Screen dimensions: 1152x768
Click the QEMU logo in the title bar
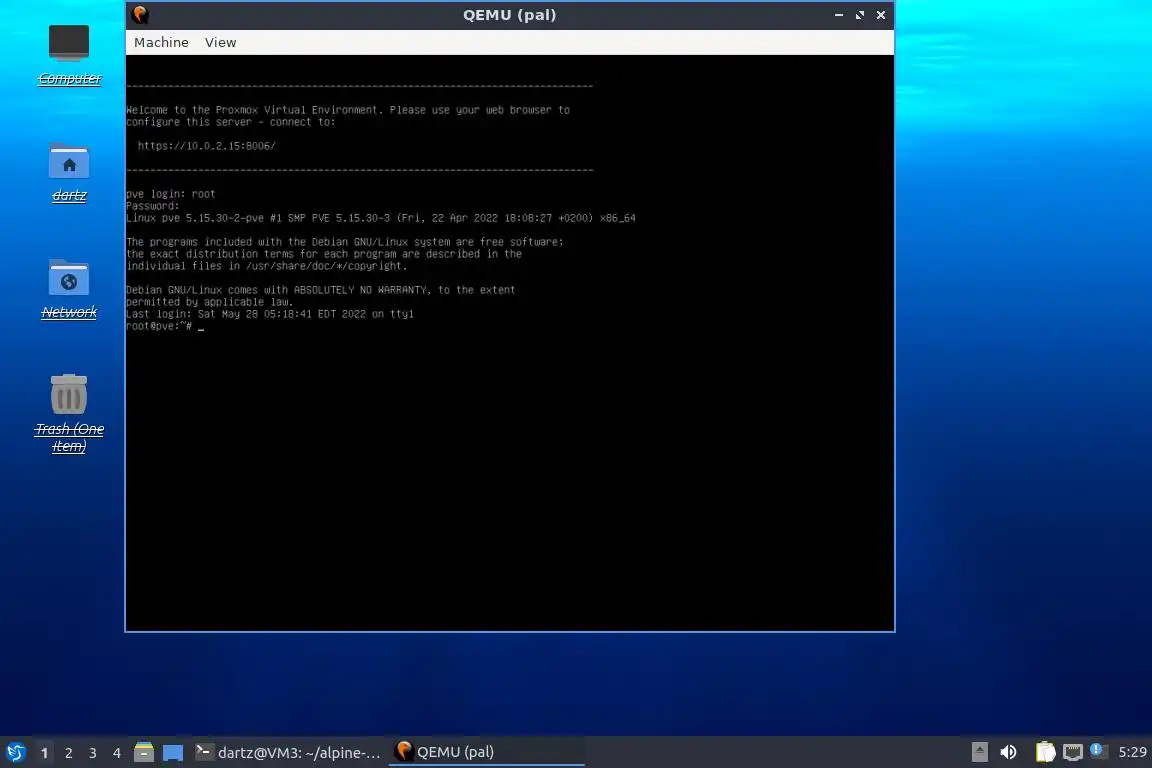140,15
